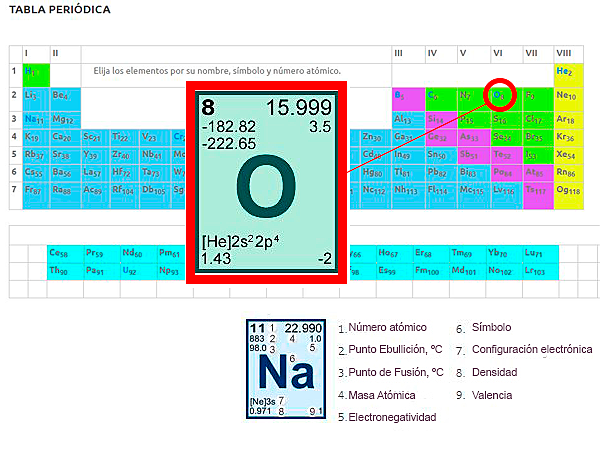Click the Nobelium No102 cell
Viewport: 600px width, 450px height.
click(504, 271)
